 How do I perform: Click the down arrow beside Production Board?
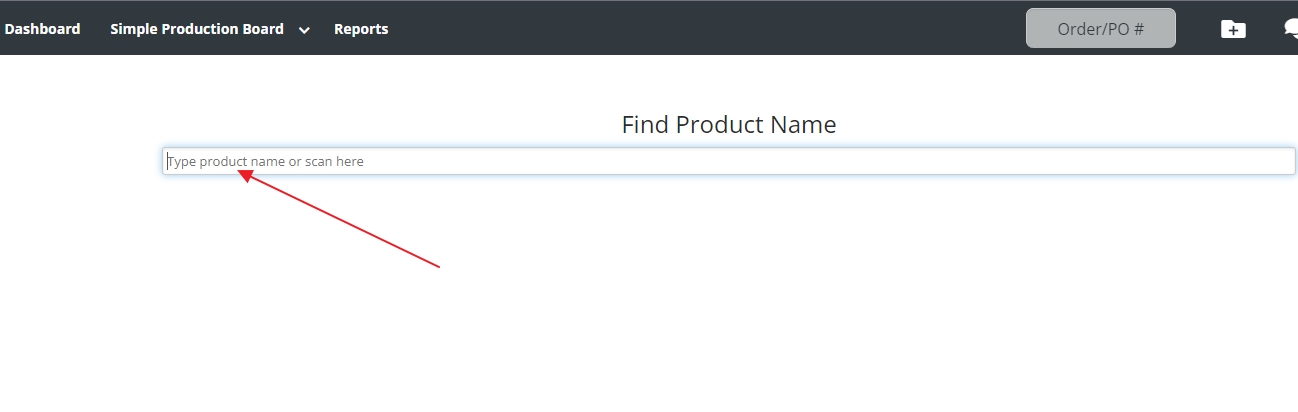pyautogui.click(x=304, y=30)
